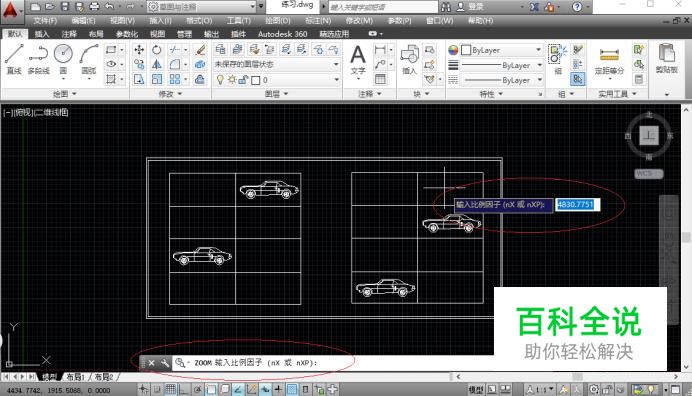Toggle polar tracking in status bar
Screen dimensions: 692x396
tap(198, 389)
